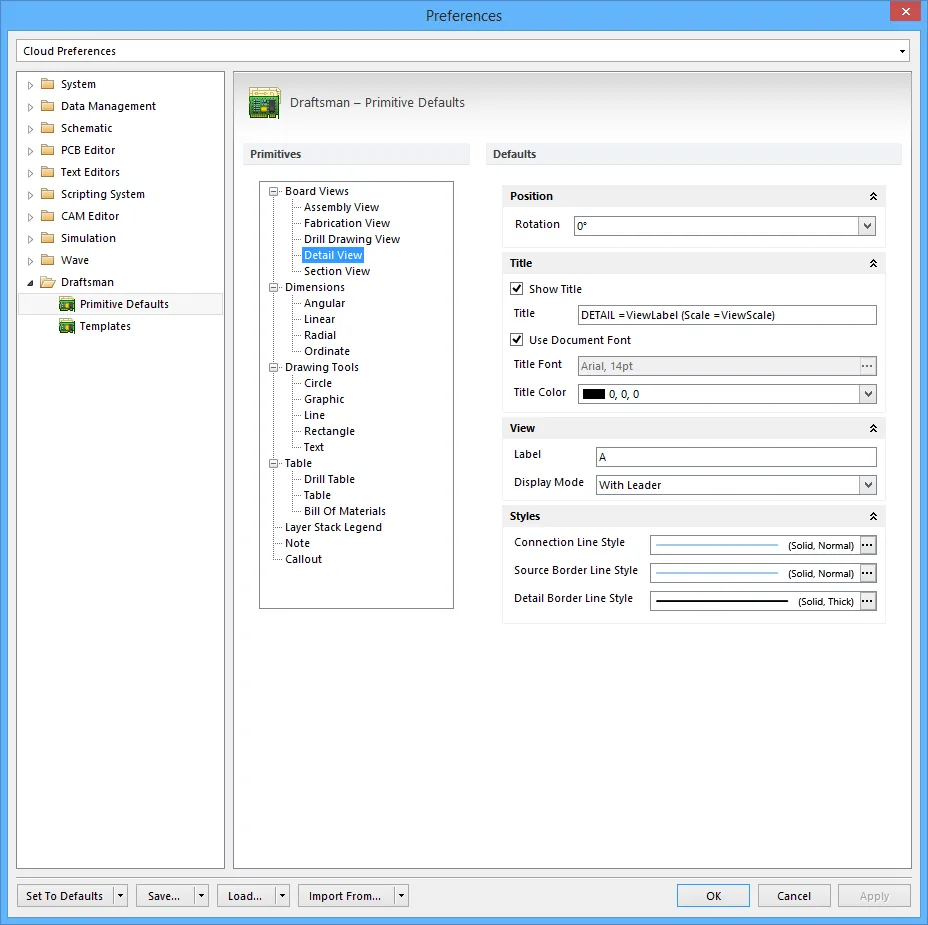Click the open Draftsman folder icon
The image size is (928, 925).
tap(47, 282)
